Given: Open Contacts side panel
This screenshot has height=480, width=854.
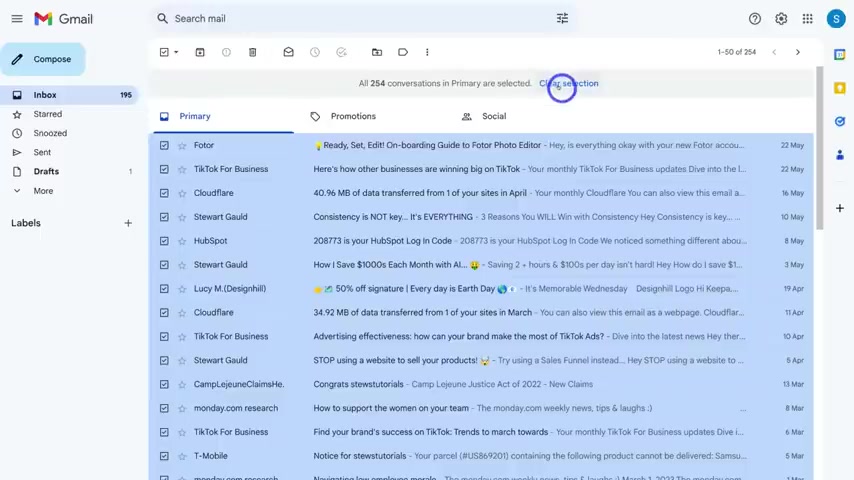Looking at the screenshot, I should click(840, 155).
